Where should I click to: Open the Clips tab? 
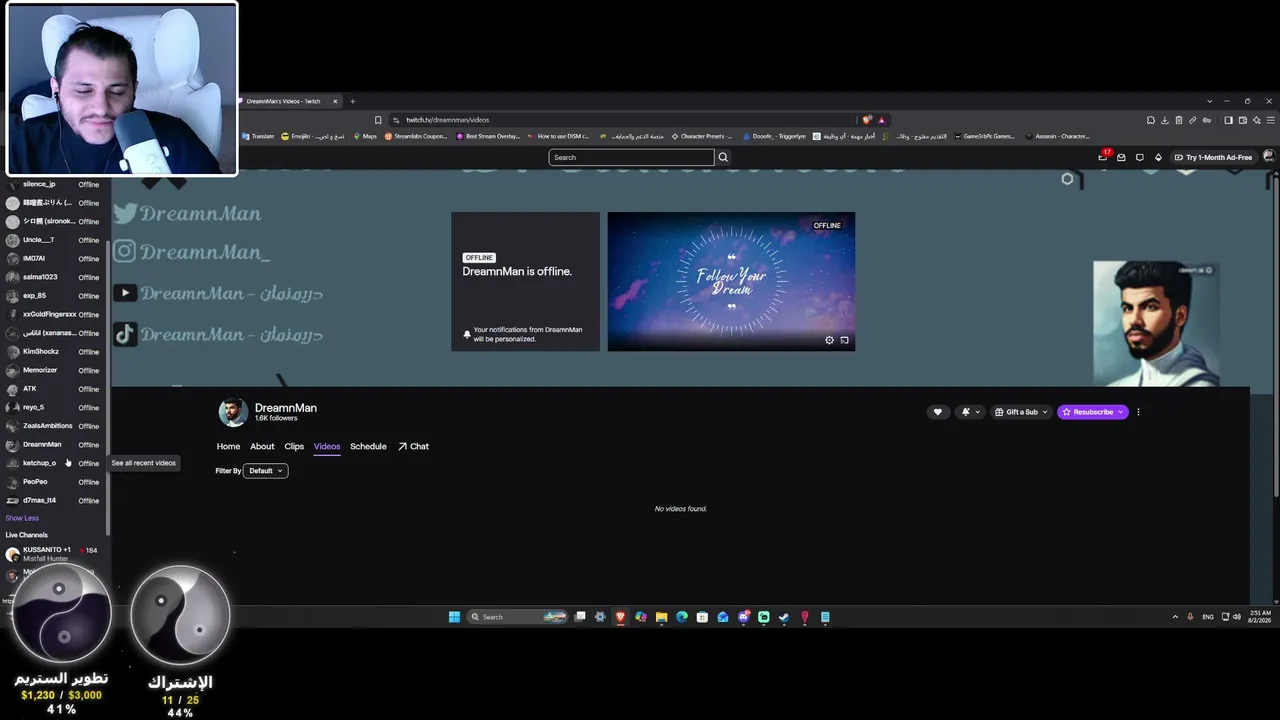click(x=294, y=446)
